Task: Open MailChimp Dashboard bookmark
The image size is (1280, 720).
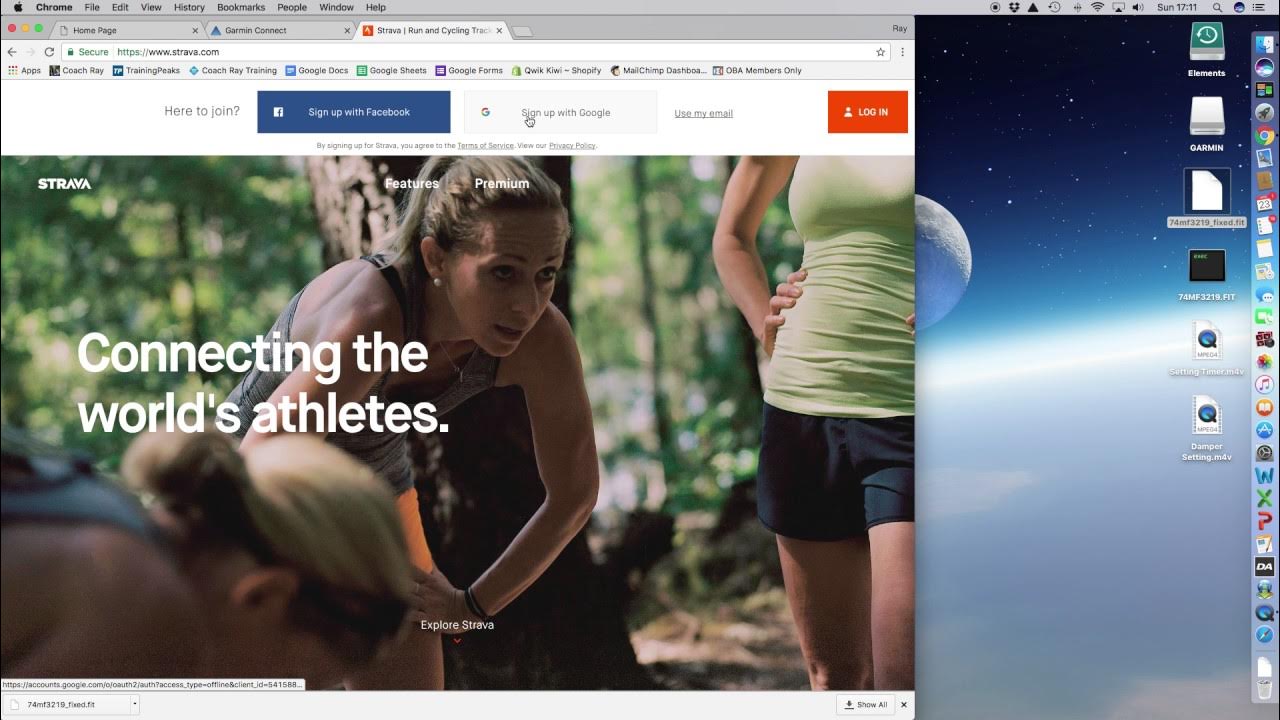Action: (658, 70)
